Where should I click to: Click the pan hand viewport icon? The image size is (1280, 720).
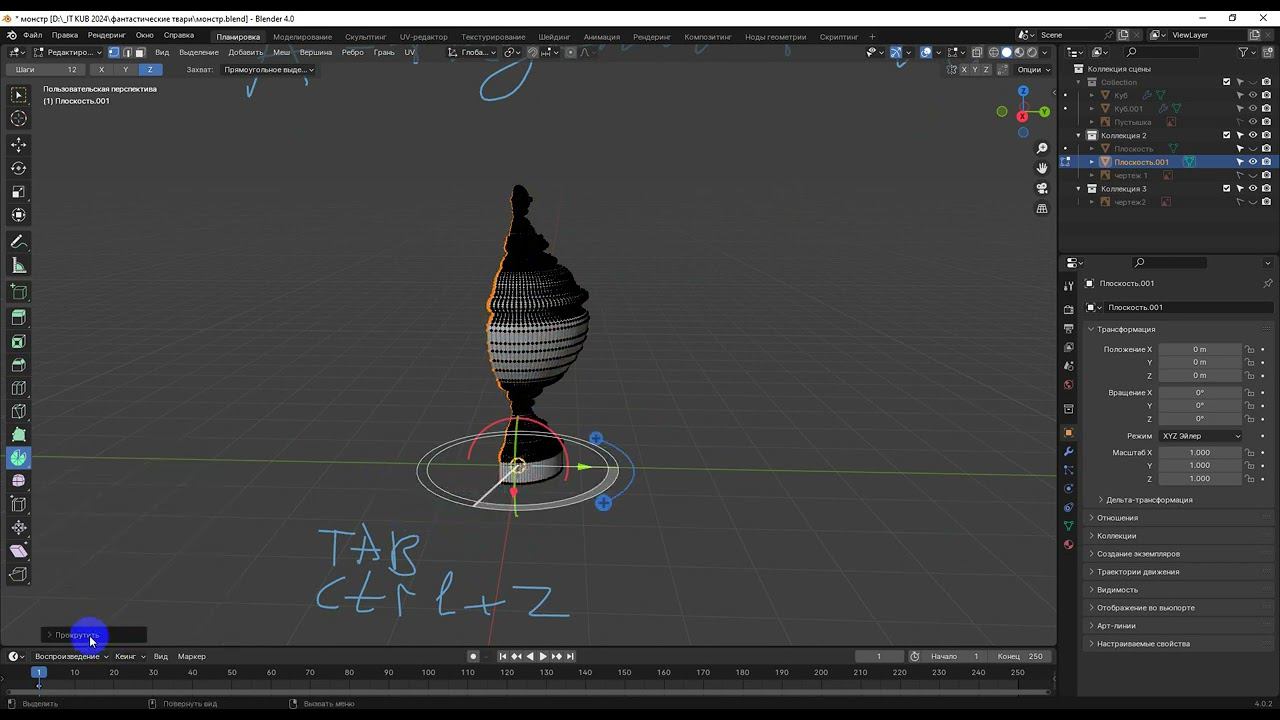pos(1042,168)
